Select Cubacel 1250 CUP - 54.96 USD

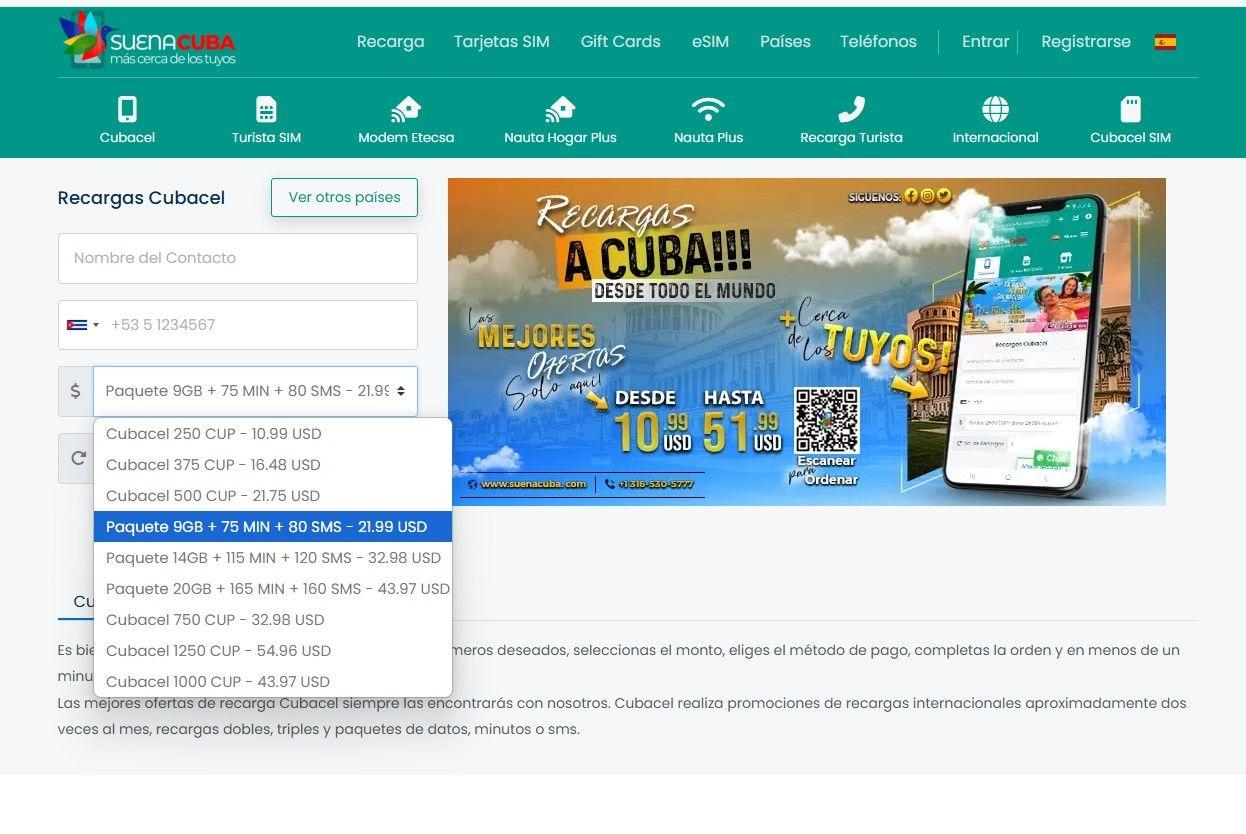tap(273, 651)
